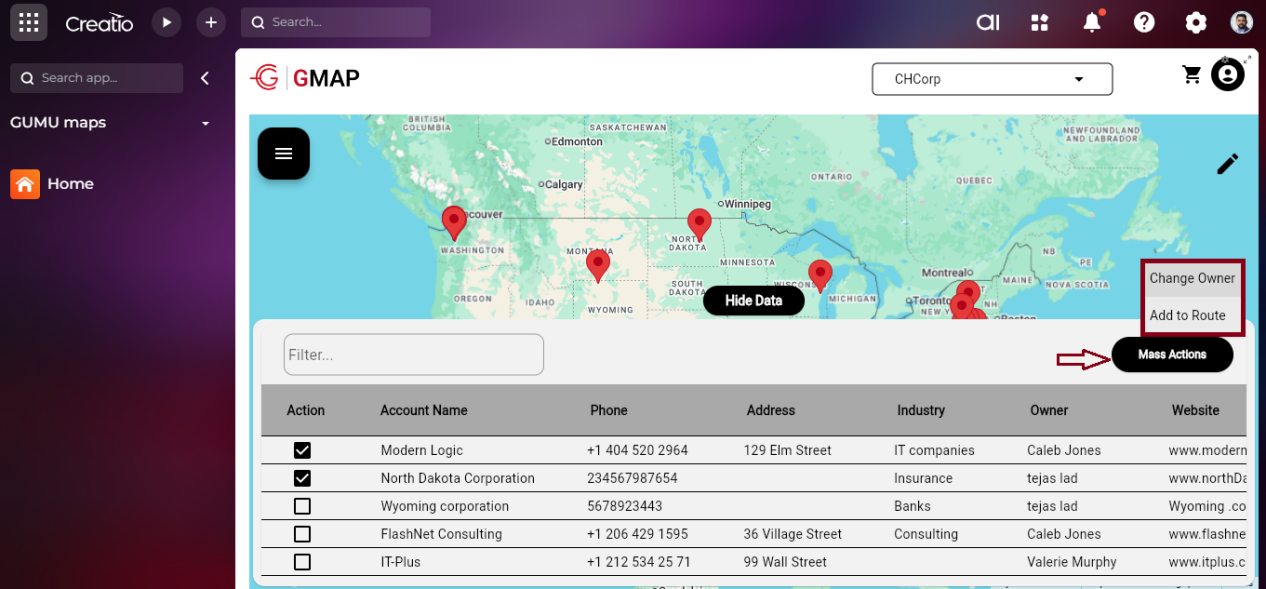
Task: Click the Owner column header
Action: [1049, 410]
